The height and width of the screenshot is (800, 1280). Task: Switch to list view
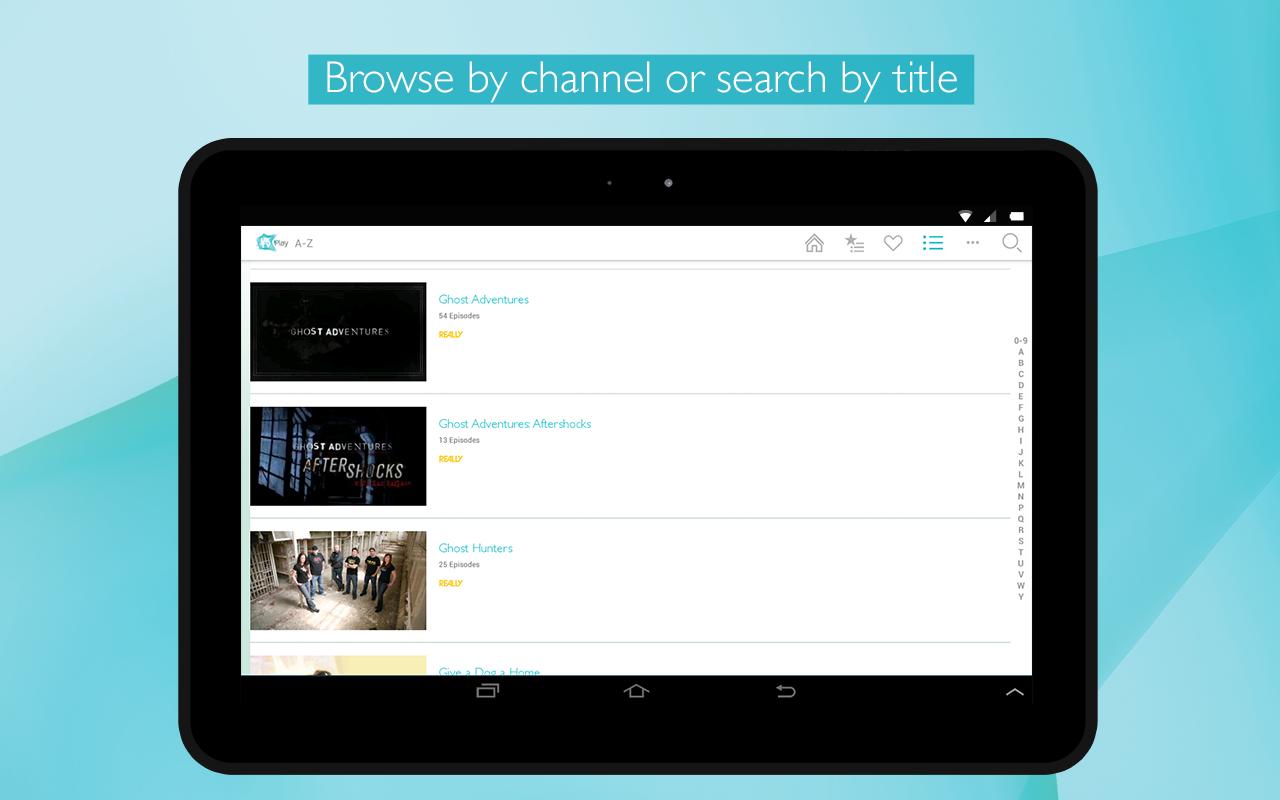pos(932,242)
